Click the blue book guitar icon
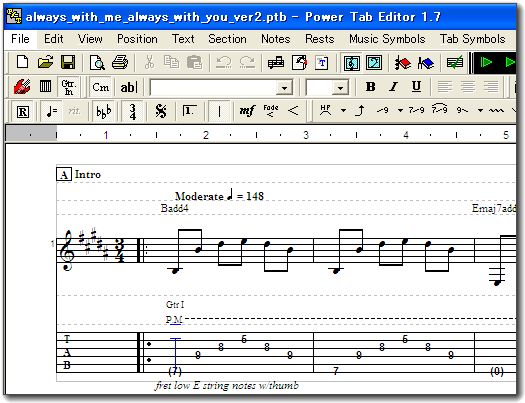 [426, 63]
